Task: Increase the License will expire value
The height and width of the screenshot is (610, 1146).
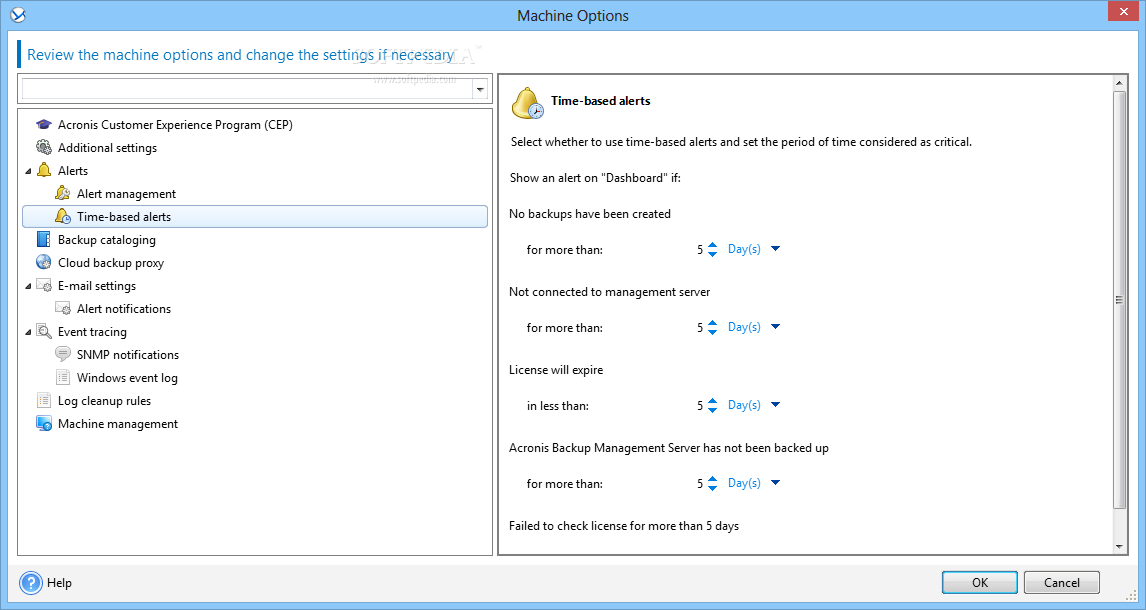Action: pyautogui.click(x=713, y=400)
